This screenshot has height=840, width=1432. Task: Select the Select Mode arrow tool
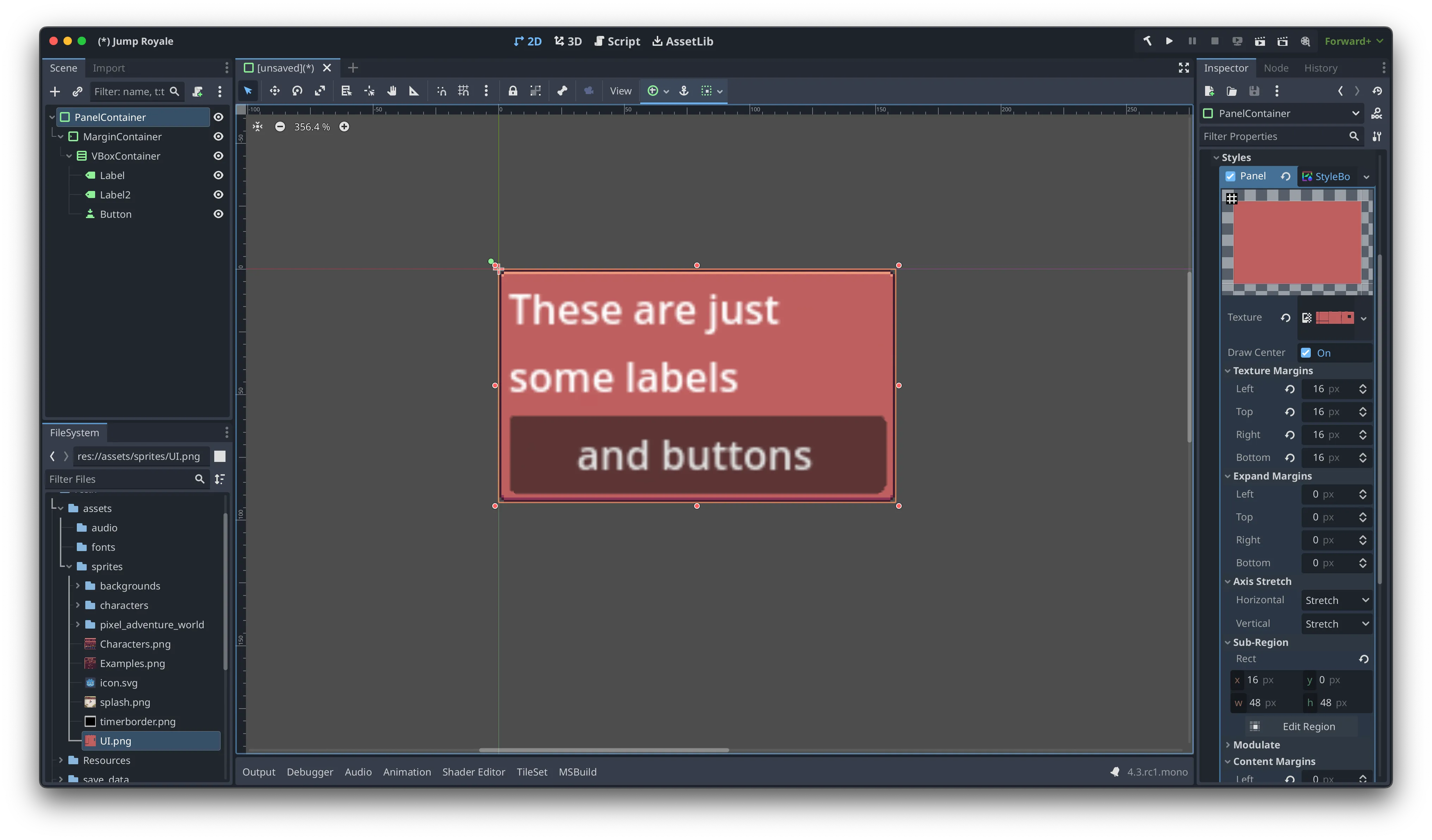coord(248,91)
